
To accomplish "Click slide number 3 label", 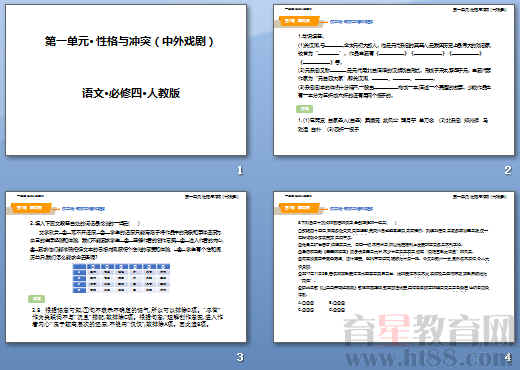I will pyautogui.click(x=240, y=357).
